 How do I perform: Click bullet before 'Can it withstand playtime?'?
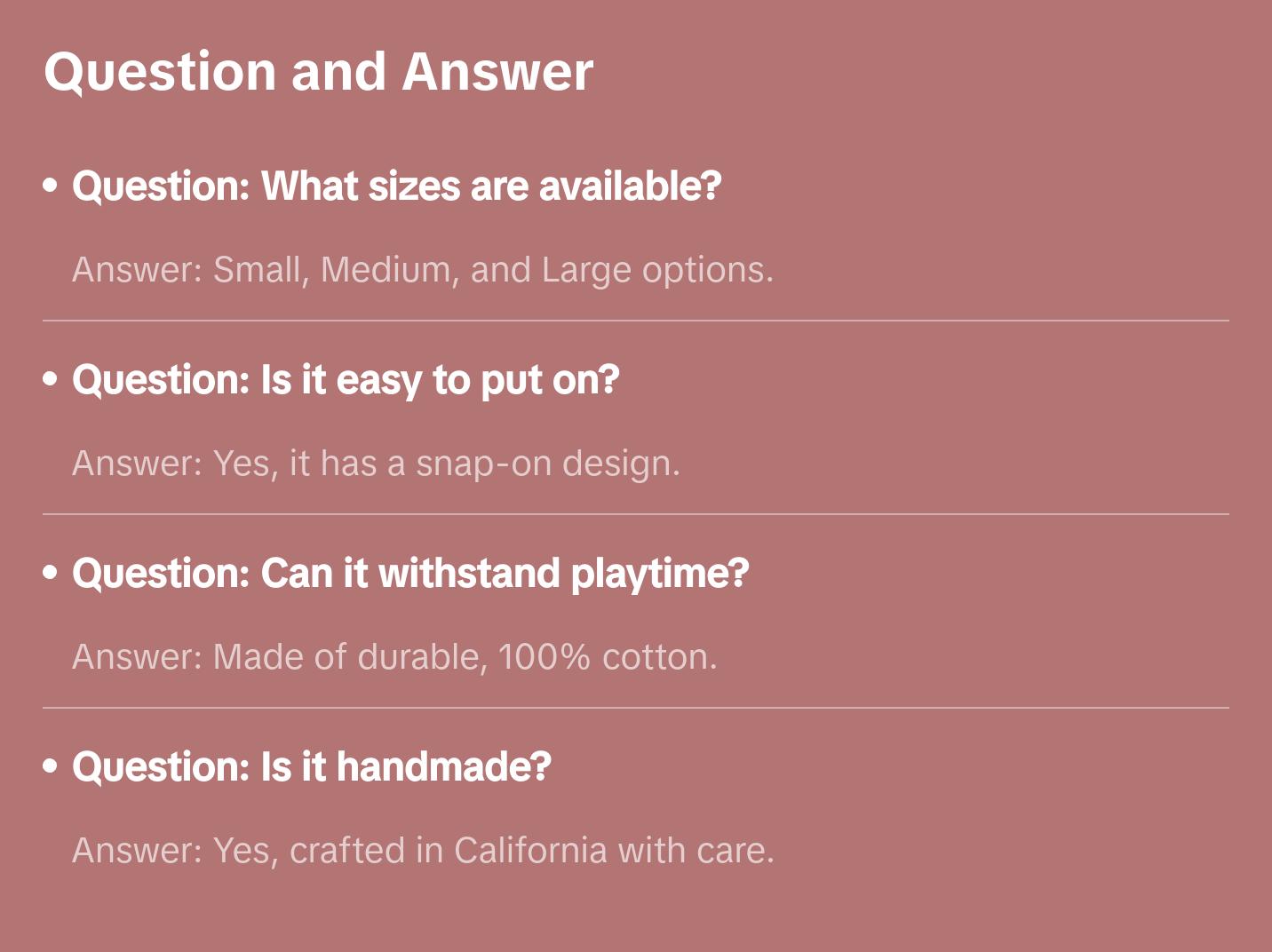(51, 574)
